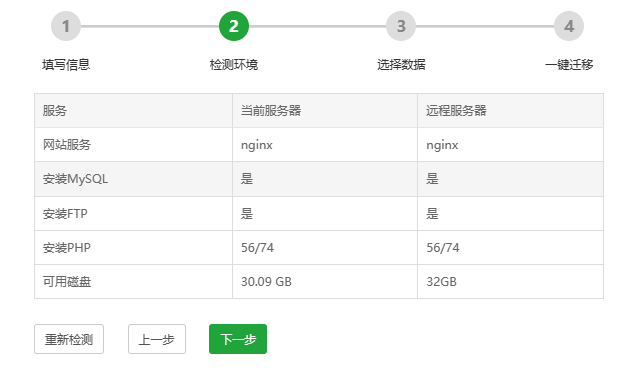Click the 当前服务器 column header
The width and height of the screenshot is (628, 373).
coord(325,111)
